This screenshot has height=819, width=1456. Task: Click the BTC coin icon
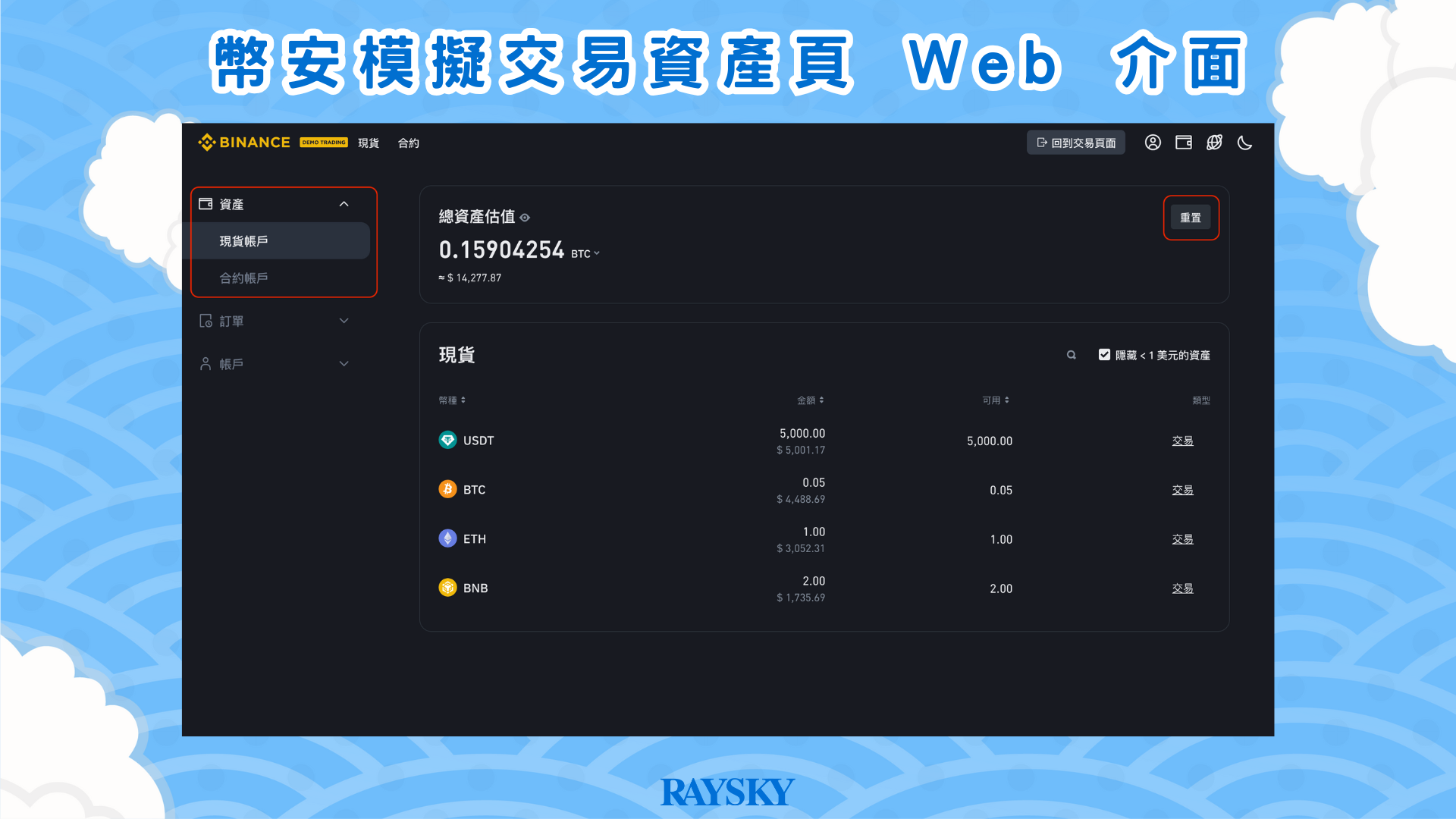click(x=447, y=489)
